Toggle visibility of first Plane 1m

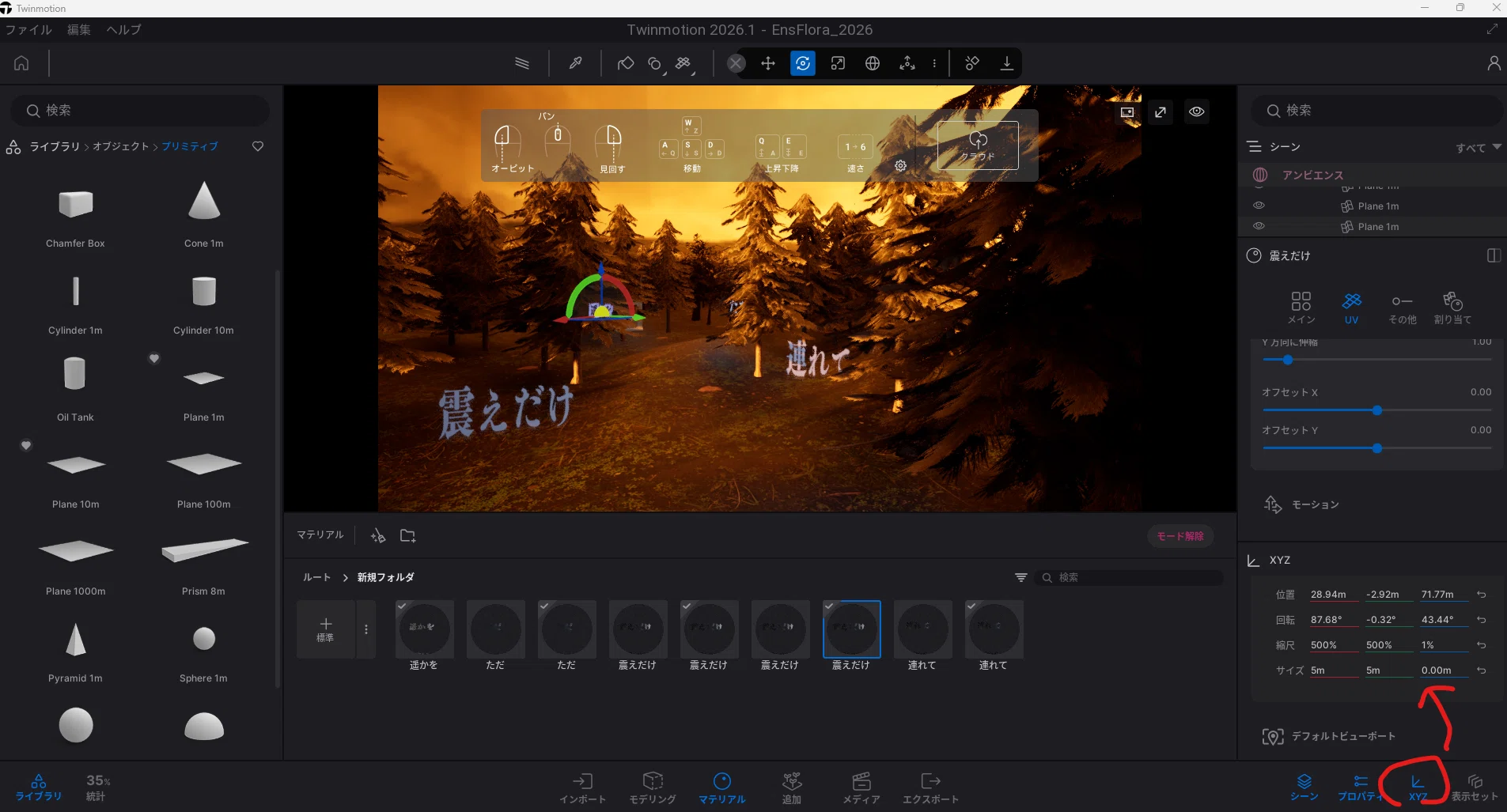click(1259, 206)
